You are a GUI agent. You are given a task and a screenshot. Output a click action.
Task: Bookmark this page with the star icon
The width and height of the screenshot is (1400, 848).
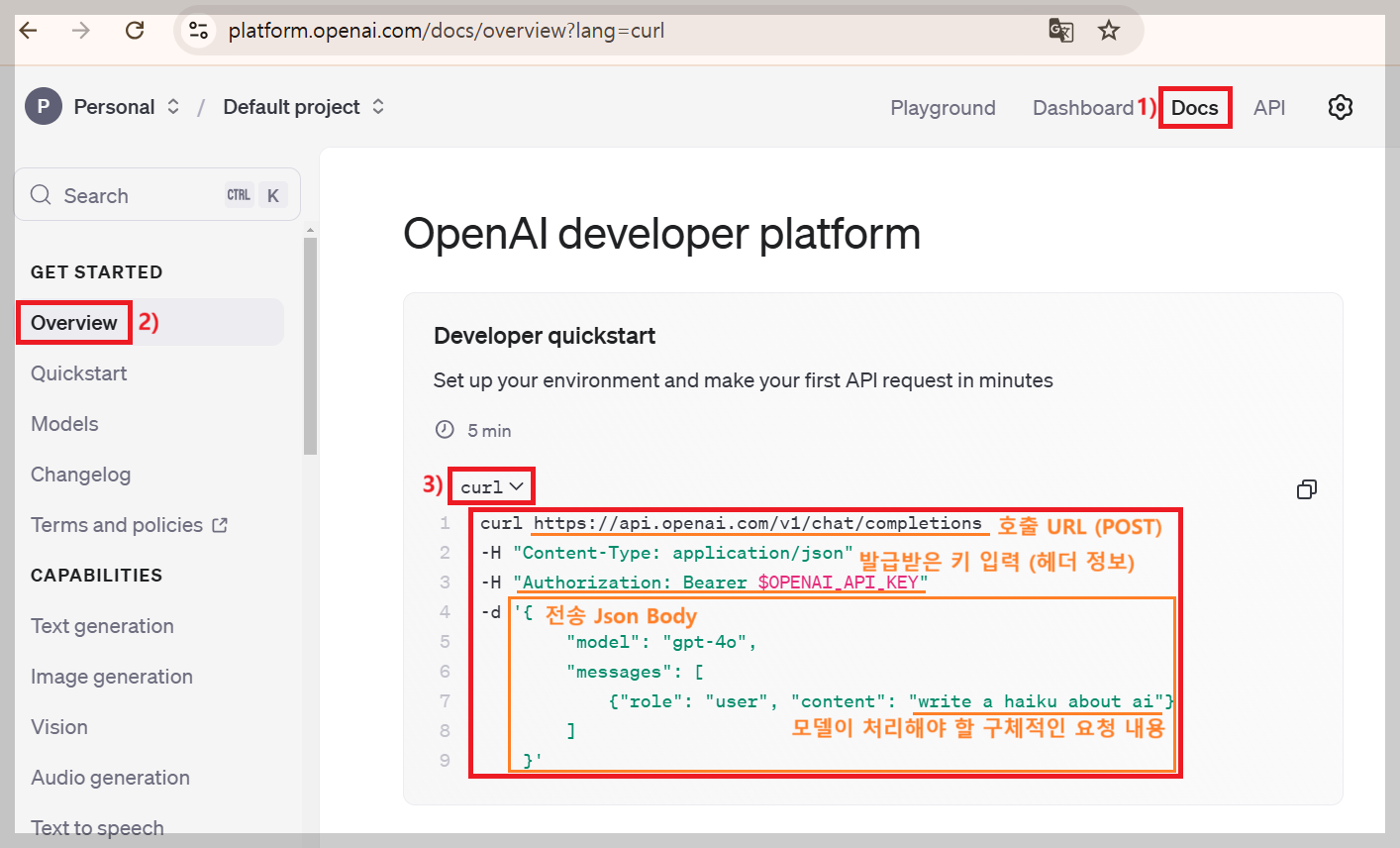(1109, 31)
